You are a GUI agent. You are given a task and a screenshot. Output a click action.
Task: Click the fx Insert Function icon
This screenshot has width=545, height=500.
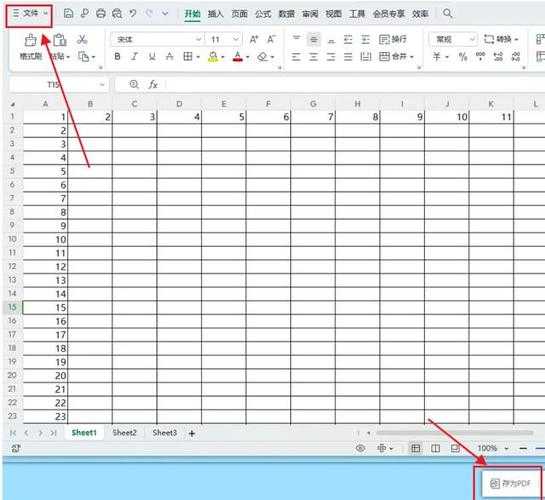(x=153, y=84)
